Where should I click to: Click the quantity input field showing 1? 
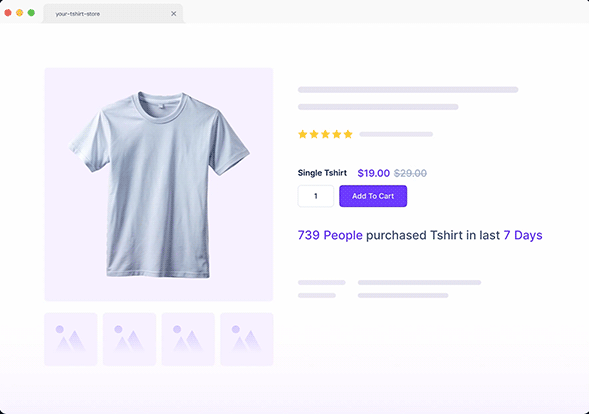[x=316, y=196]
